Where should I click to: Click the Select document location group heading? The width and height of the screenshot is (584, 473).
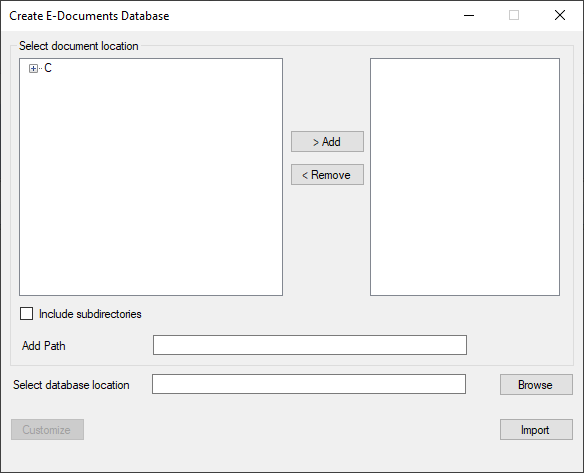click(x=79, y=46)
